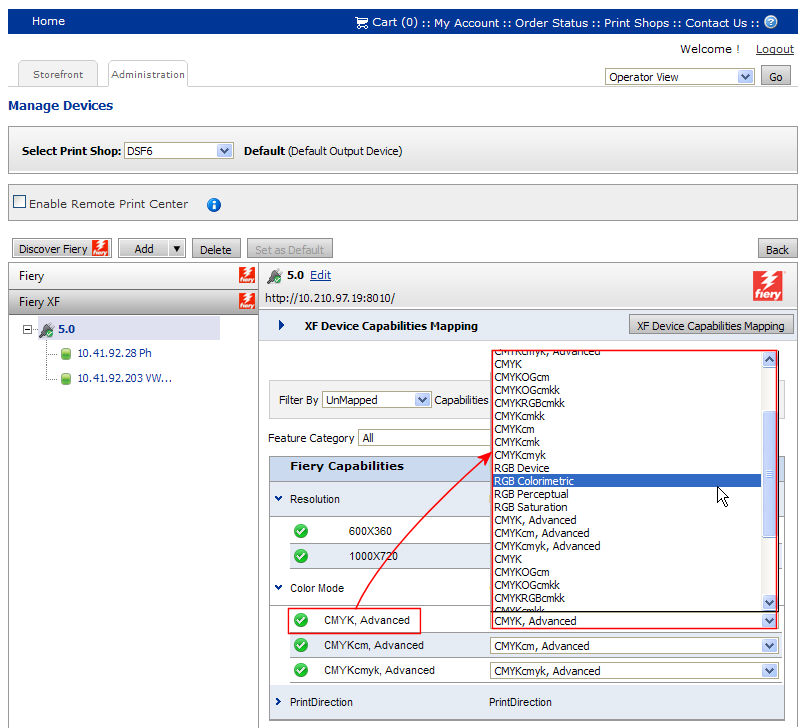This screenshot has width=805, height=728.
Task: Click the Add button
Action: 144,249
